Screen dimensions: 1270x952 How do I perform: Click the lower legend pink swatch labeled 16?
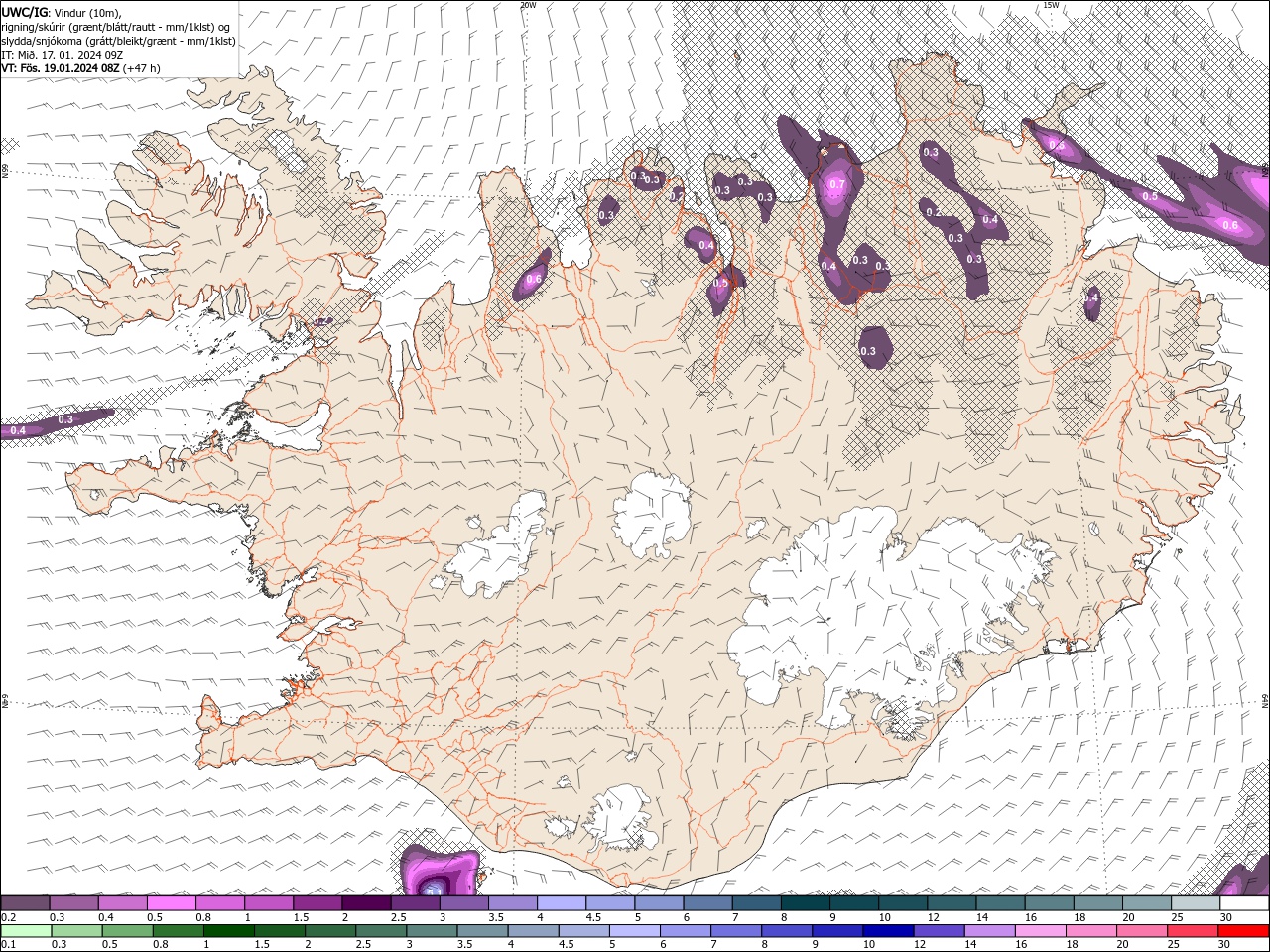[x=1042, y=931]
